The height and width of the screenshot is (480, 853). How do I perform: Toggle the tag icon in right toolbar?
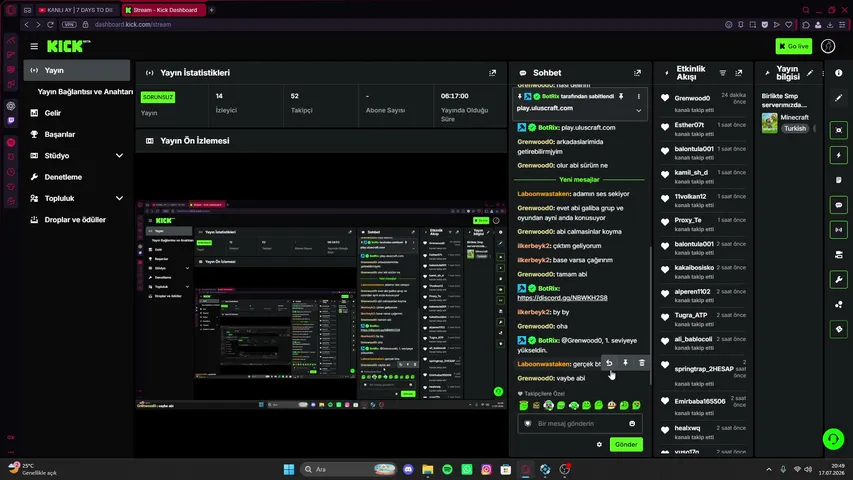(x=838, y=329)
